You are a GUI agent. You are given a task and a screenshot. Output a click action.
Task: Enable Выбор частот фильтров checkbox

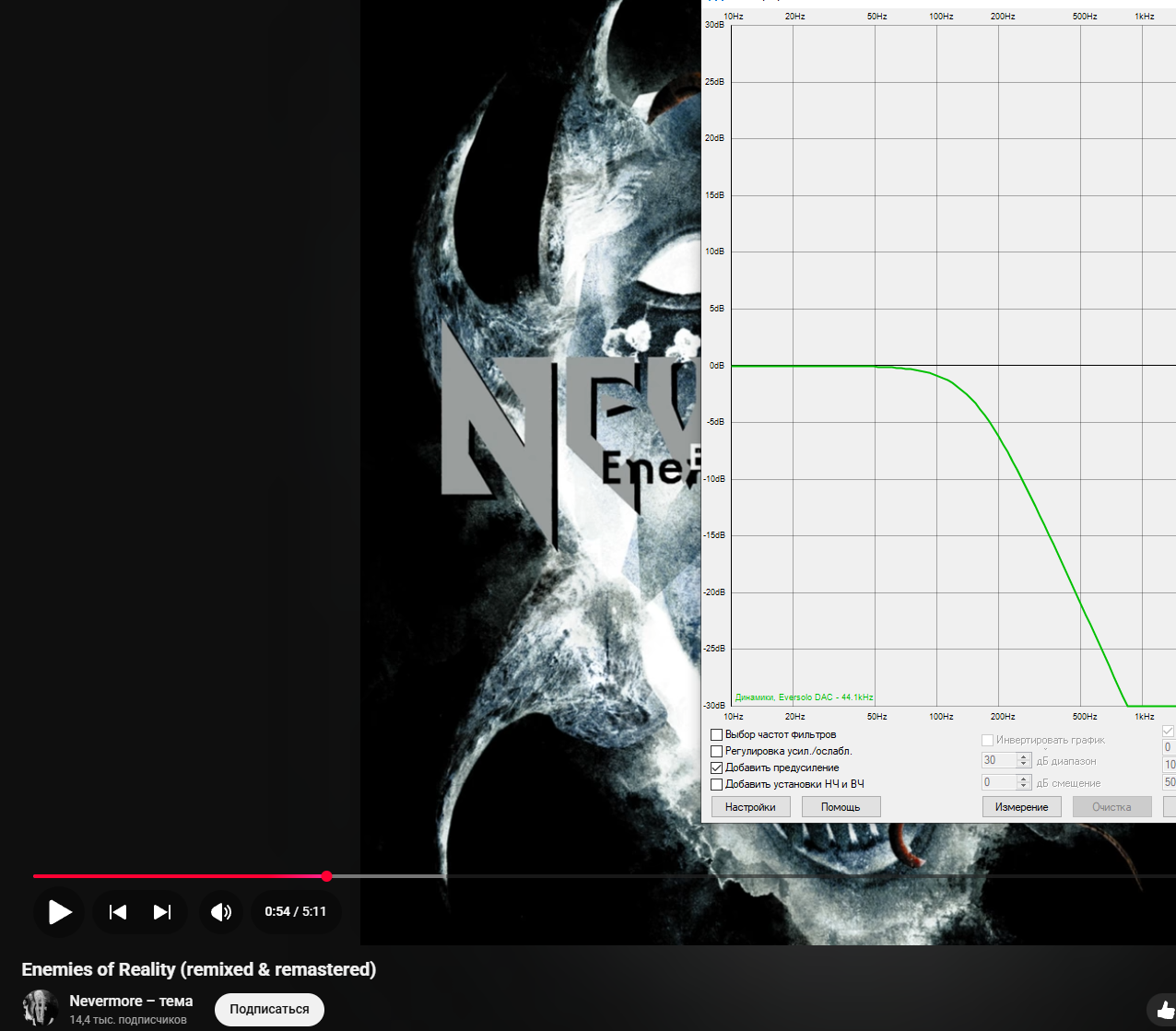[716, 735]
